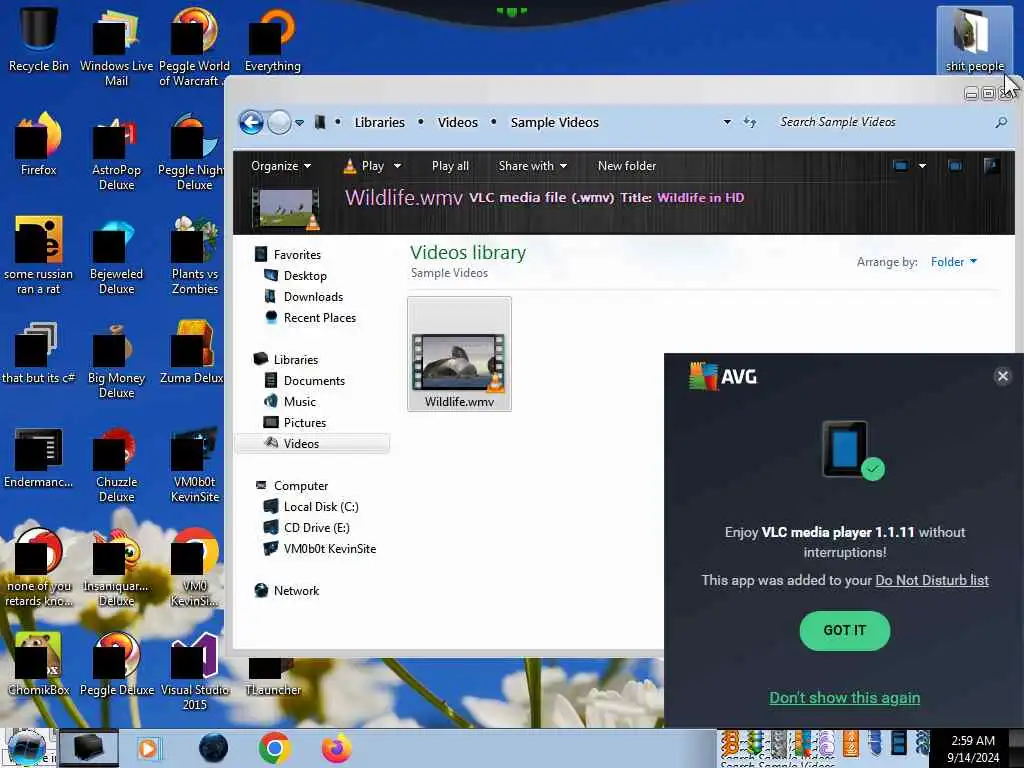The height and width of the screenshot is (768, 1024).
Task: Open the recent locations dropdown arrow
Action: click(299, 122)
